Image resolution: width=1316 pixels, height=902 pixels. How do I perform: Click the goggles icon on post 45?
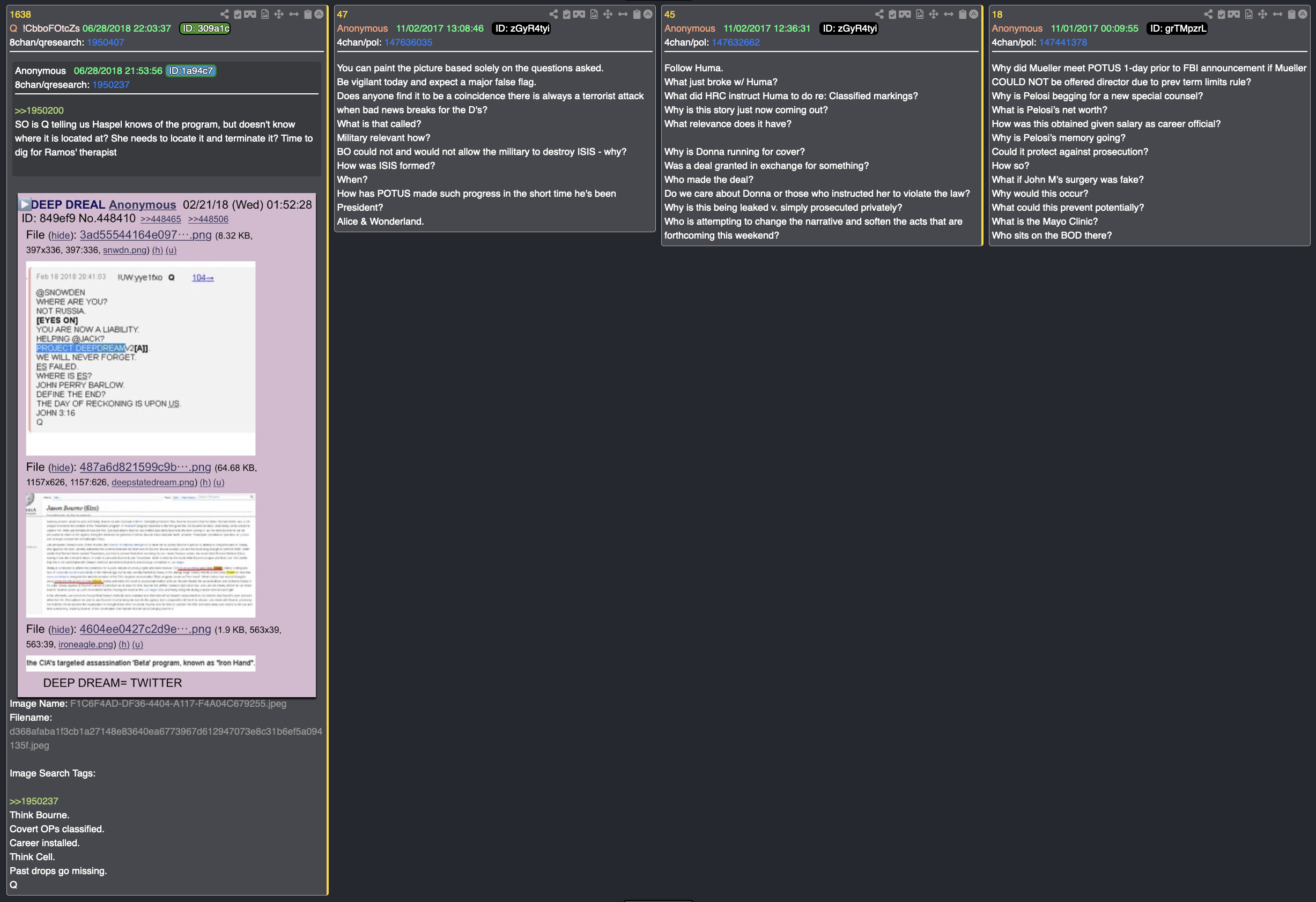pos(905,14)
